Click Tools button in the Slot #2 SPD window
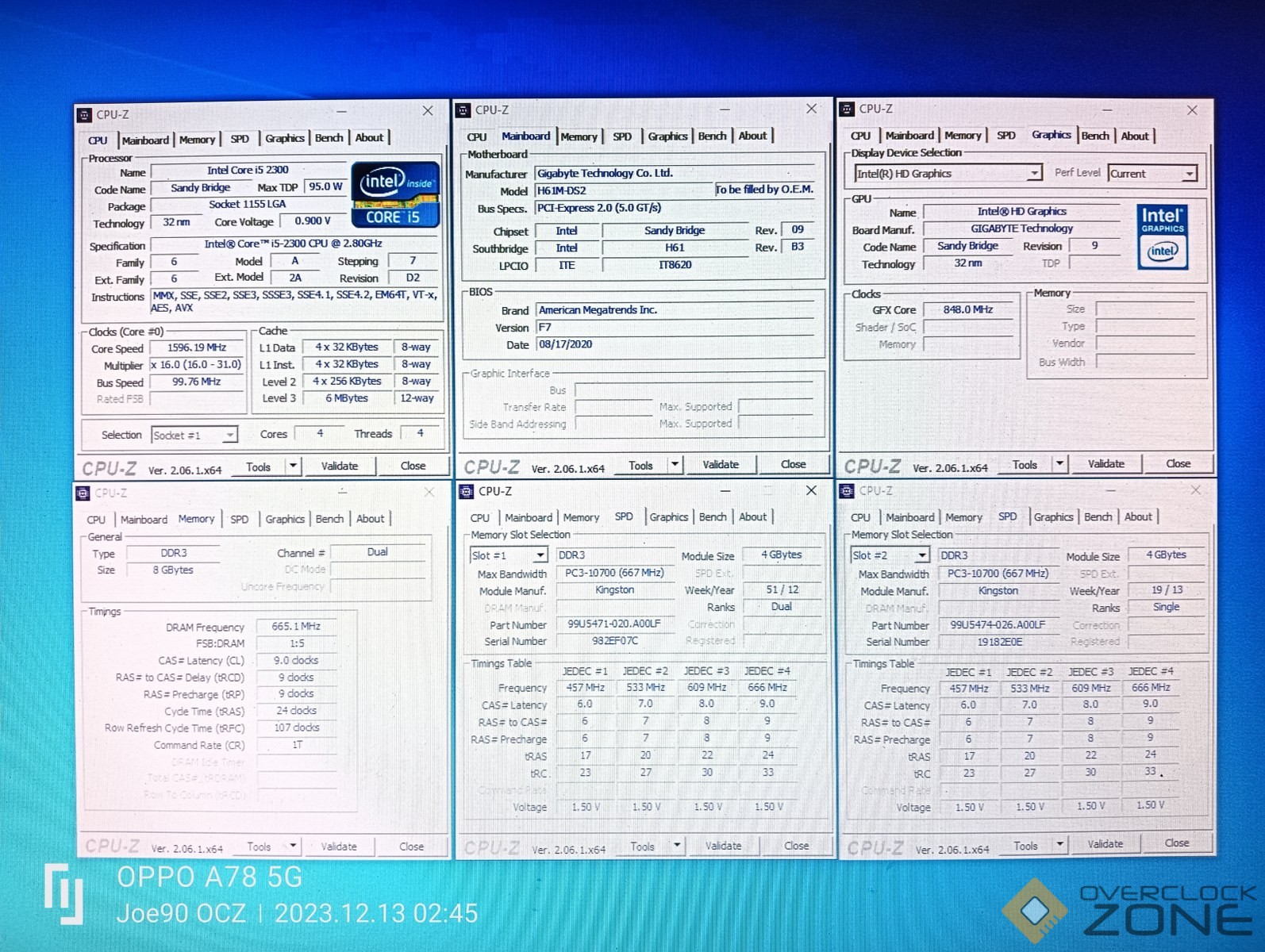This screenshot has height=952, width=1265. tap(1026, 846)
